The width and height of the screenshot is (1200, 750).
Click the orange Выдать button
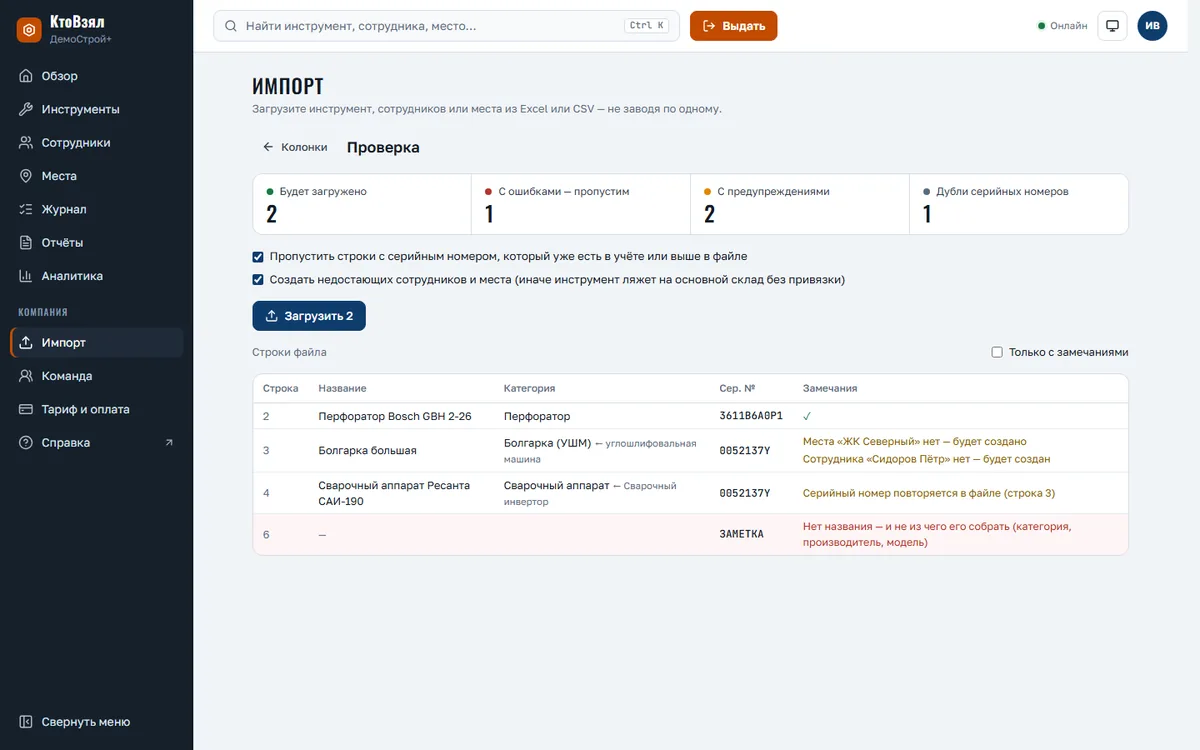click(x=733, y=26)
